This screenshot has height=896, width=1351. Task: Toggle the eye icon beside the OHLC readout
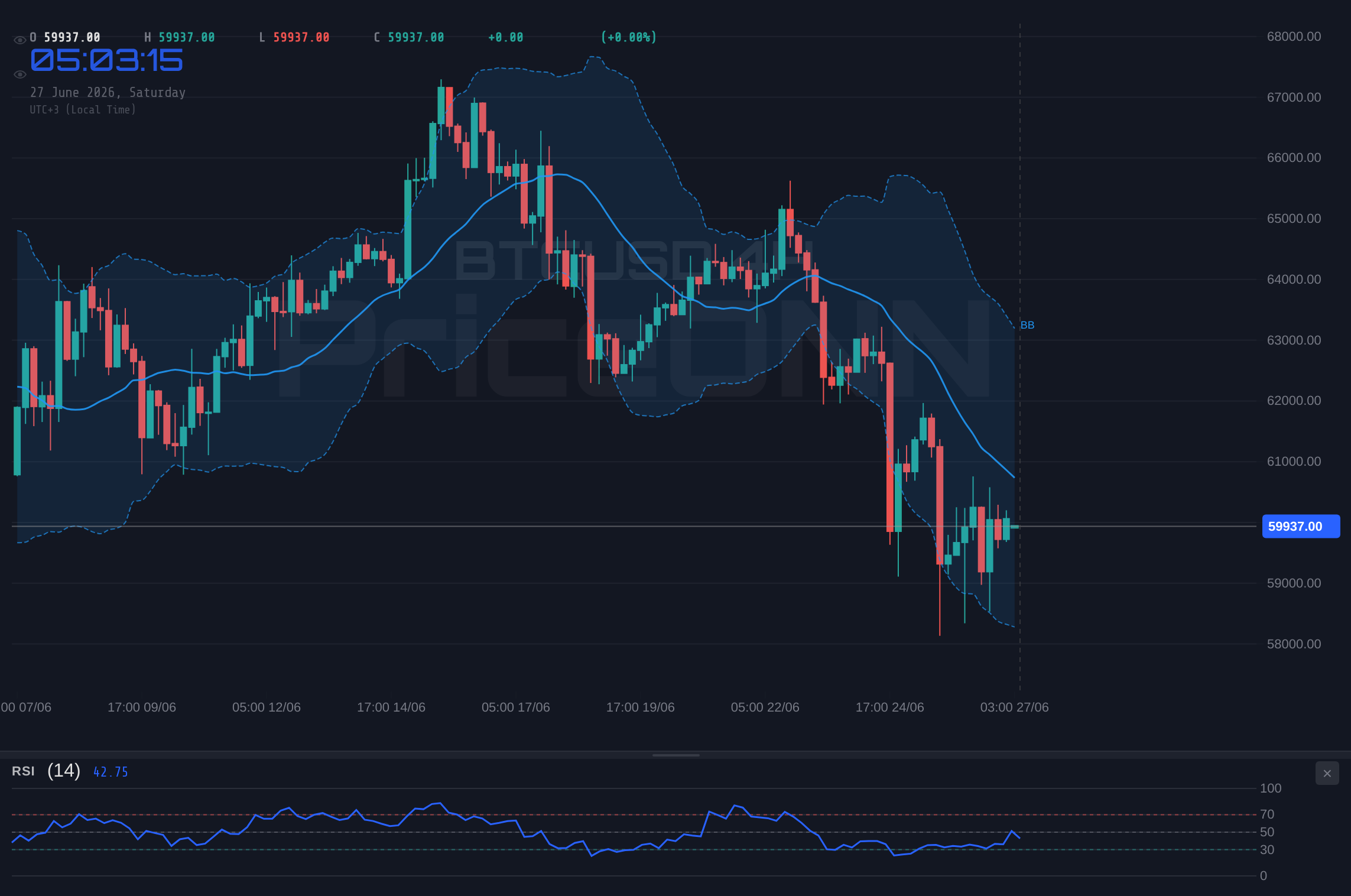point(20,40)
